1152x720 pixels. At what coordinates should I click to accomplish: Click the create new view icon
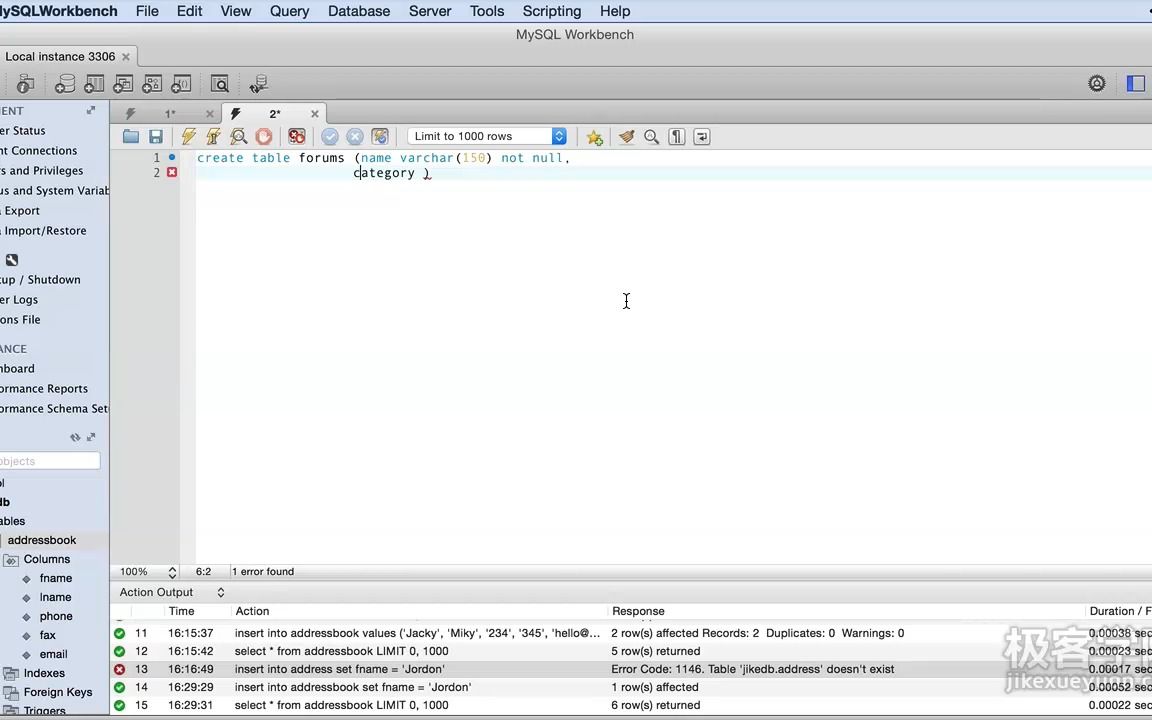coord(122,84)
